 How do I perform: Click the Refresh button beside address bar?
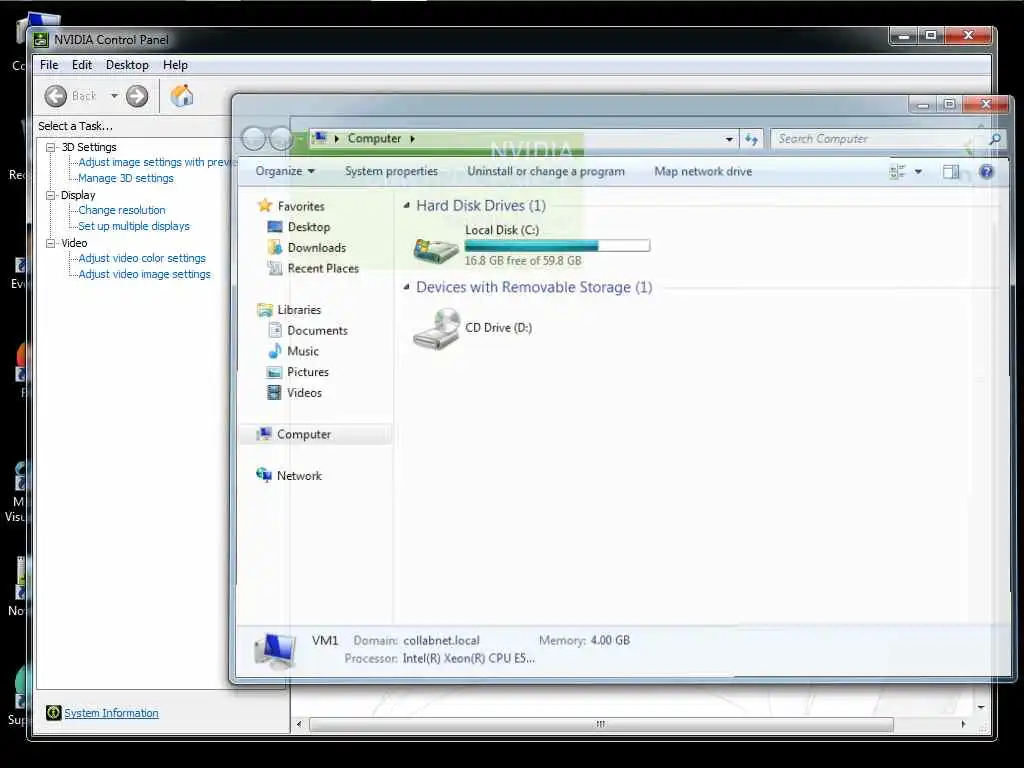click(x=751, y=139)
